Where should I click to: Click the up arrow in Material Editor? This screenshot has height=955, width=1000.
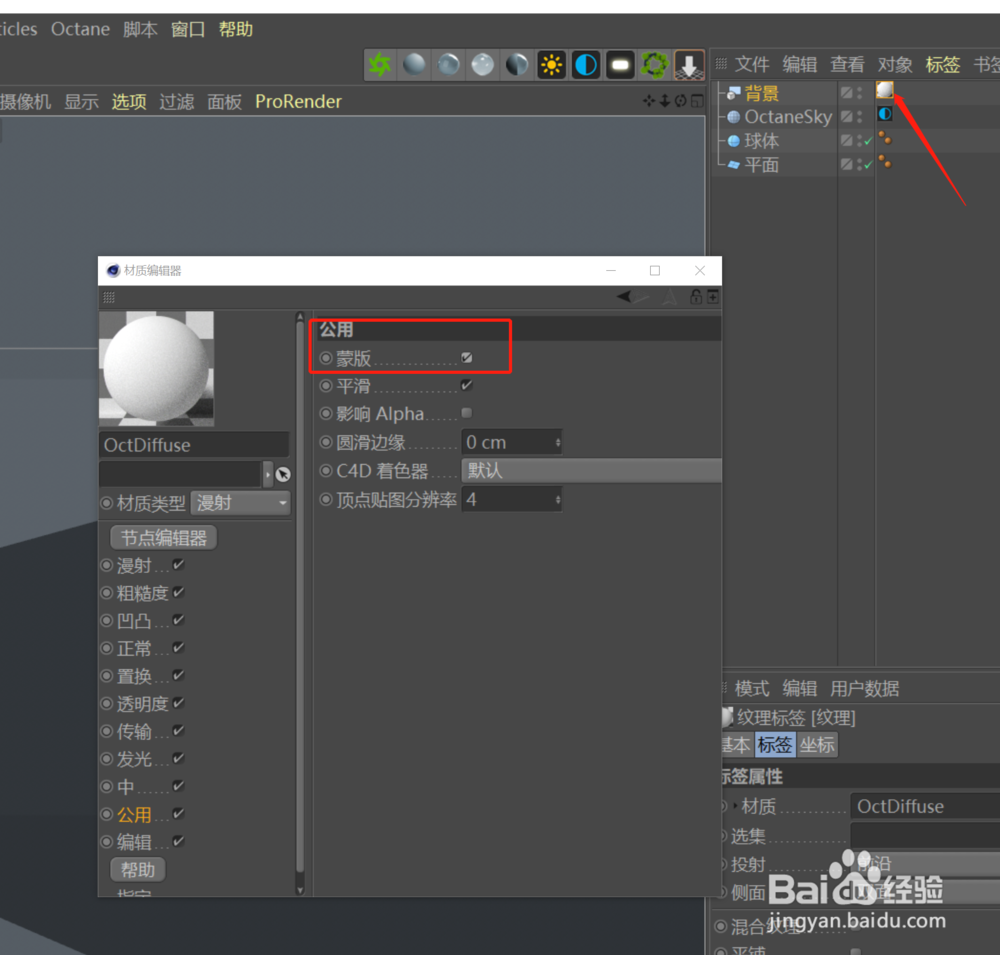670,297
